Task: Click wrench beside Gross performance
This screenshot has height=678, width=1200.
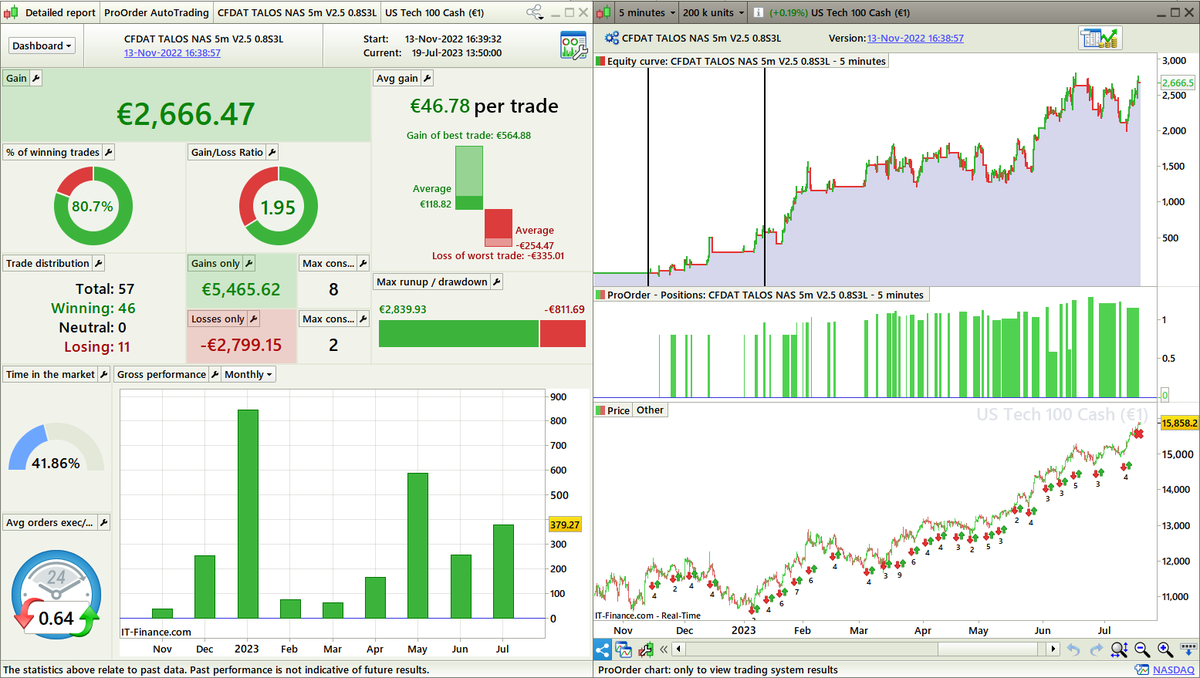Action: [x=214, y=375]
